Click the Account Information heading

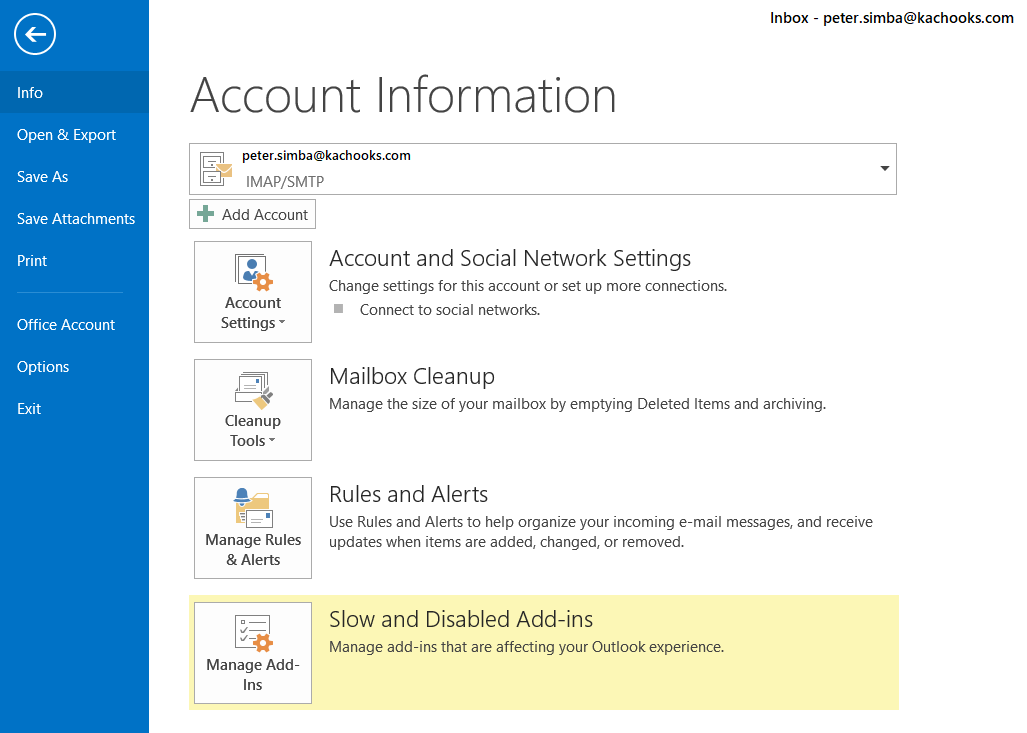(403, 96)
